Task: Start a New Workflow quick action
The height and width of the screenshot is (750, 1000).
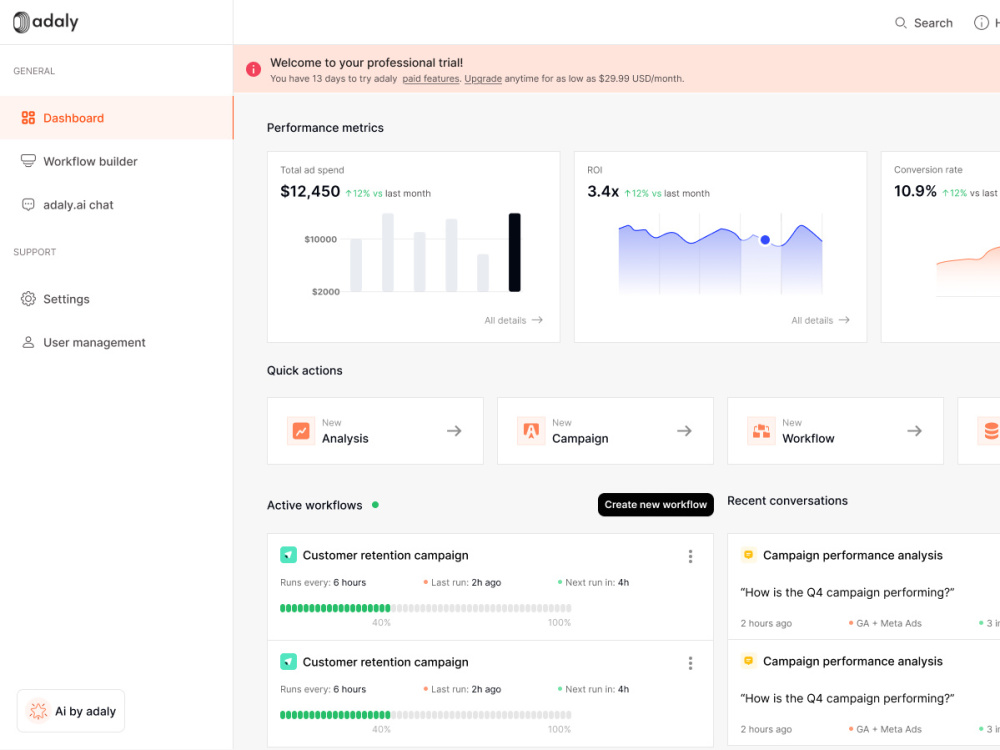Action: (835, 431)
